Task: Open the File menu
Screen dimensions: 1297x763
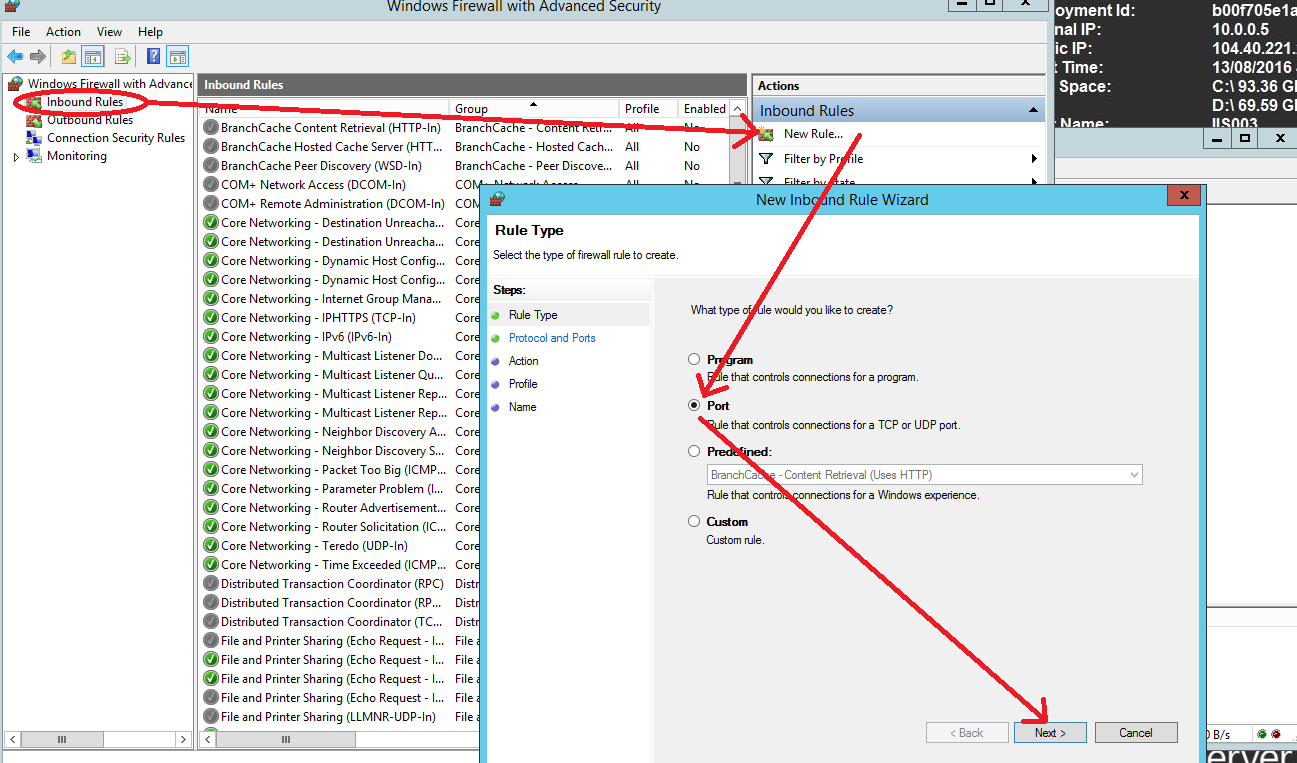Action: click(x=21, y=32)
